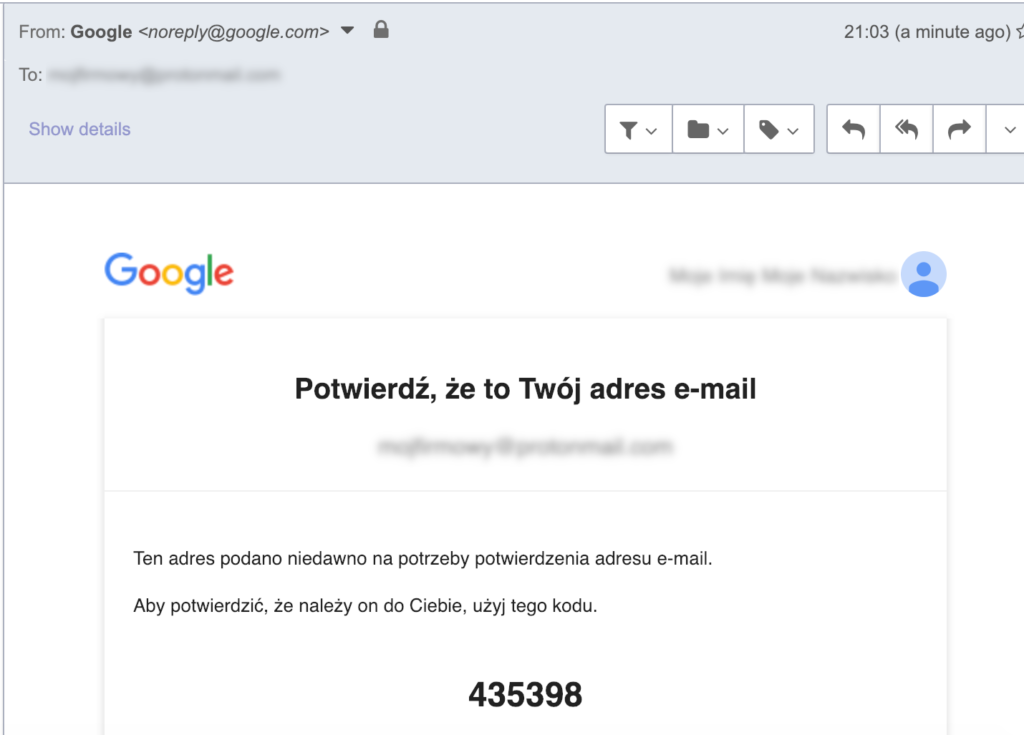Click the Reply all double-arrow icon

(x=906, y=130)
